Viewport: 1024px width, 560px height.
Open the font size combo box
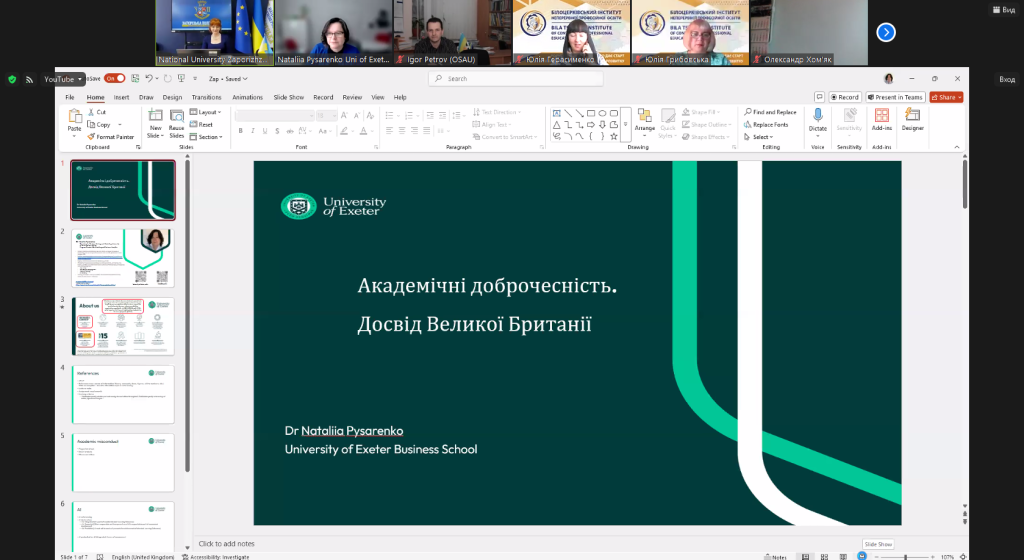(326, 116)
